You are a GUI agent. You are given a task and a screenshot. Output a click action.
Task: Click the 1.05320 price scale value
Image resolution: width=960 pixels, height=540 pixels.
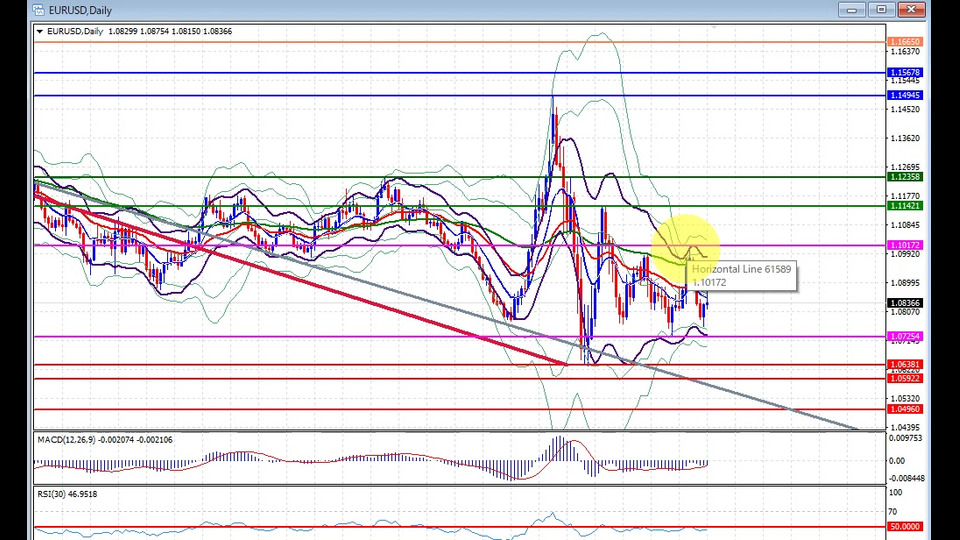click(905, 398)
